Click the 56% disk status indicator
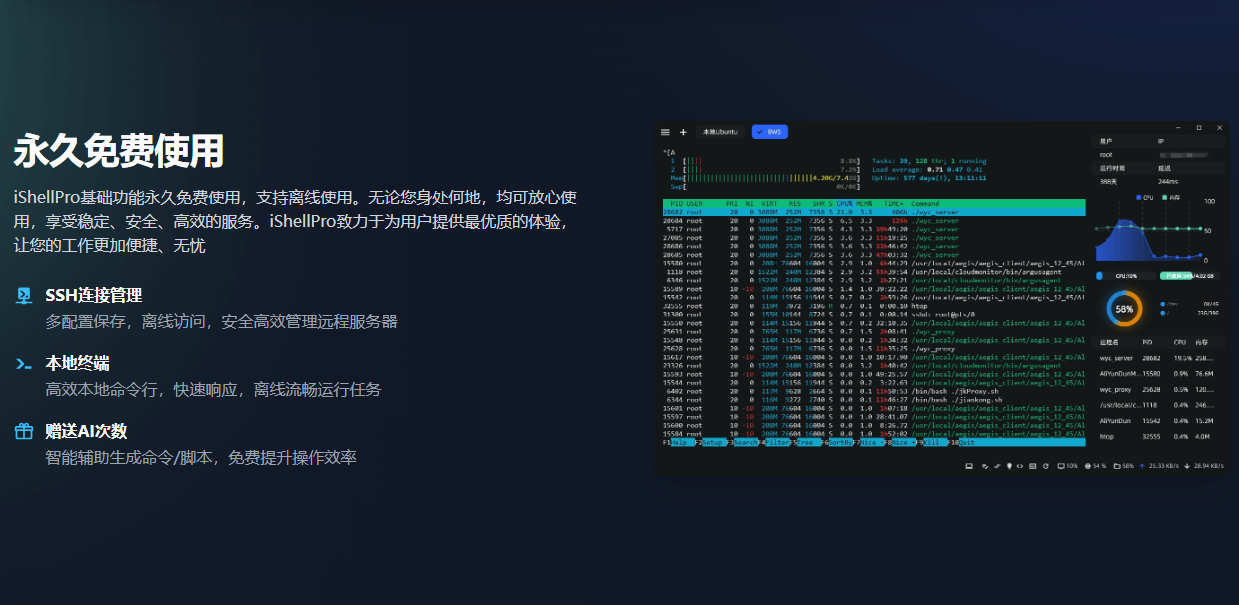Screen dimensions: 1239x605 tap(1123, 466)
